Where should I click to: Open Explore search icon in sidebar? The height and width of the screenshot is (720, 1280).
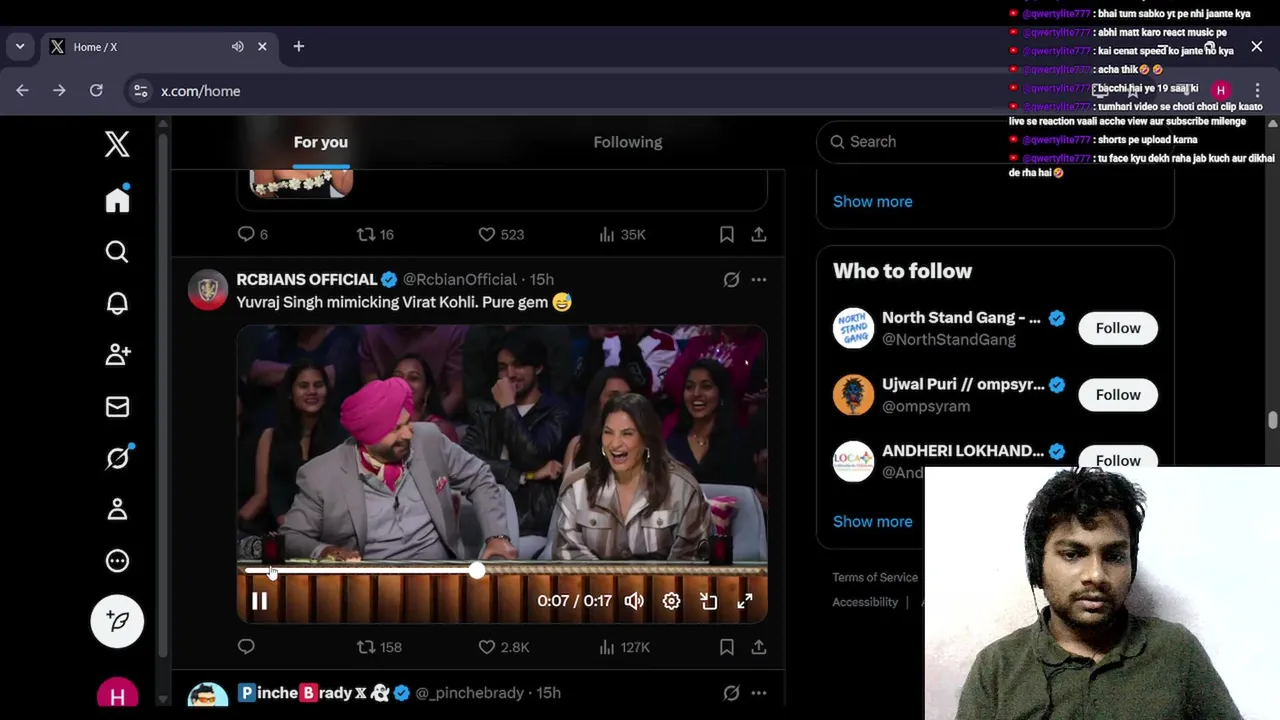117,251
